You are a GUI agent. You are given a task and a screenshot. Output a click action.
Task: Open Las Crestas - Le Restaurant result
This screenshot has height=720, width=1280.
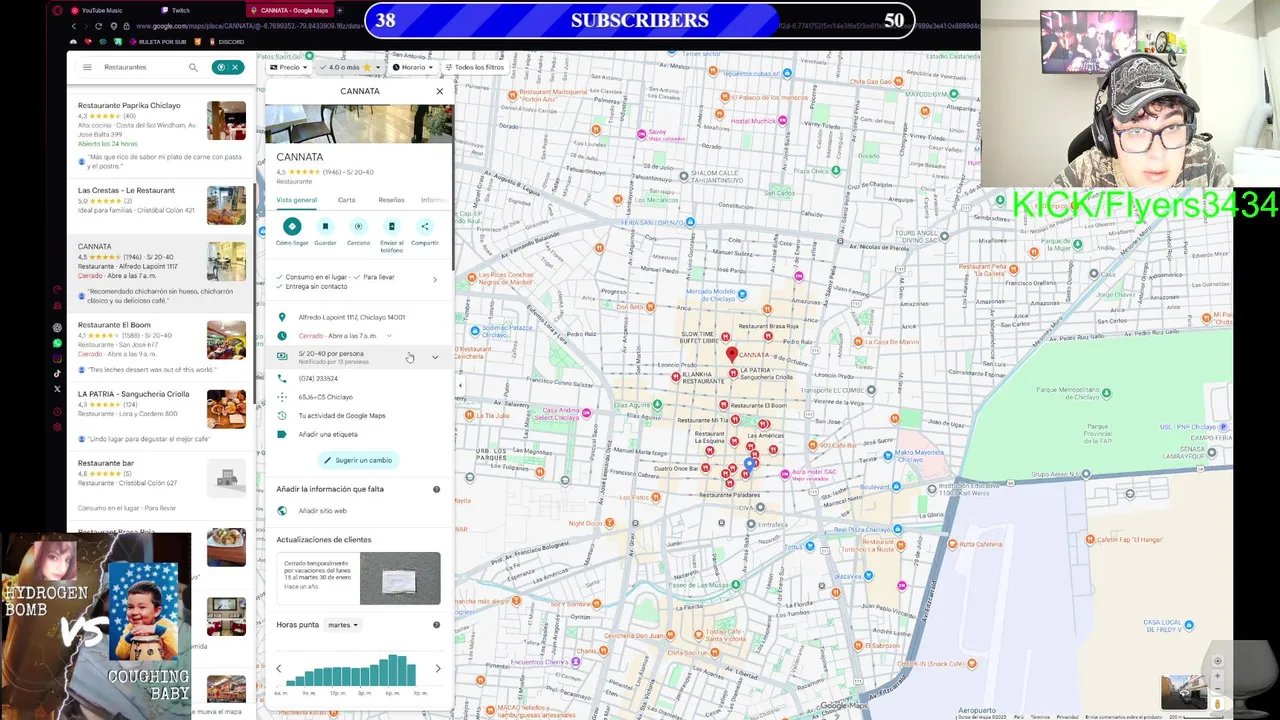click(x=126, y=190)
